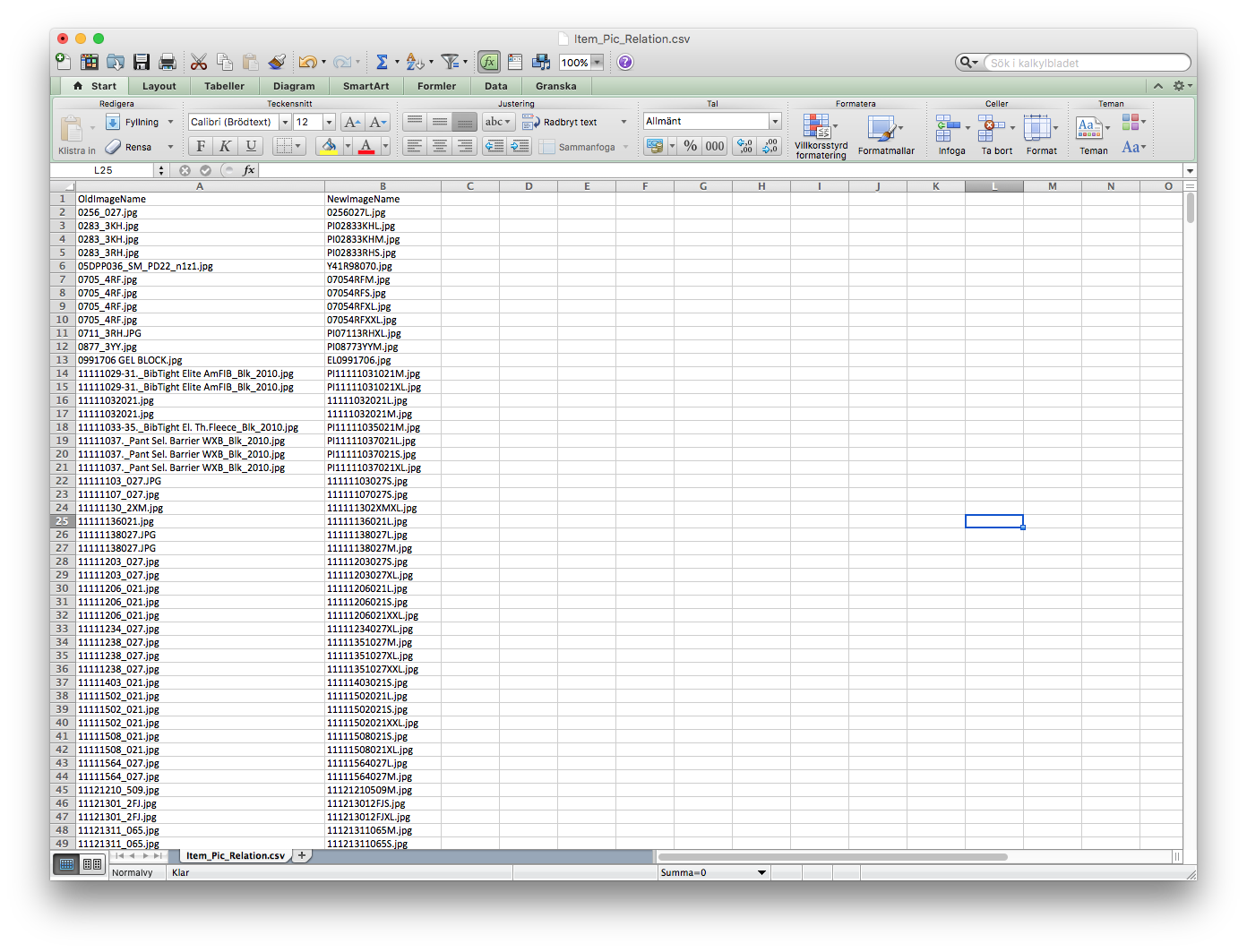
Task: Open Villkorsstyrd formatering options
Action: click(821, 136)
